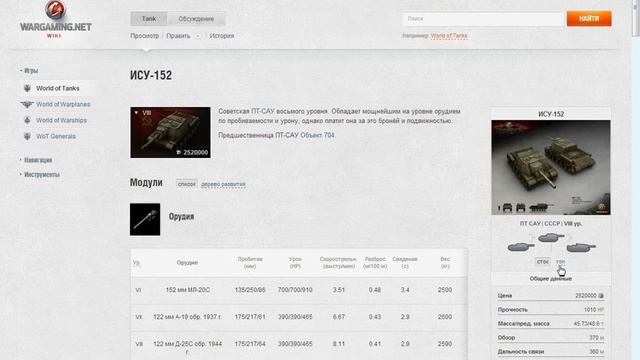Open World of Warplanes sidebar link
This screenshot has height=360, width=640.
click(63, 104)
